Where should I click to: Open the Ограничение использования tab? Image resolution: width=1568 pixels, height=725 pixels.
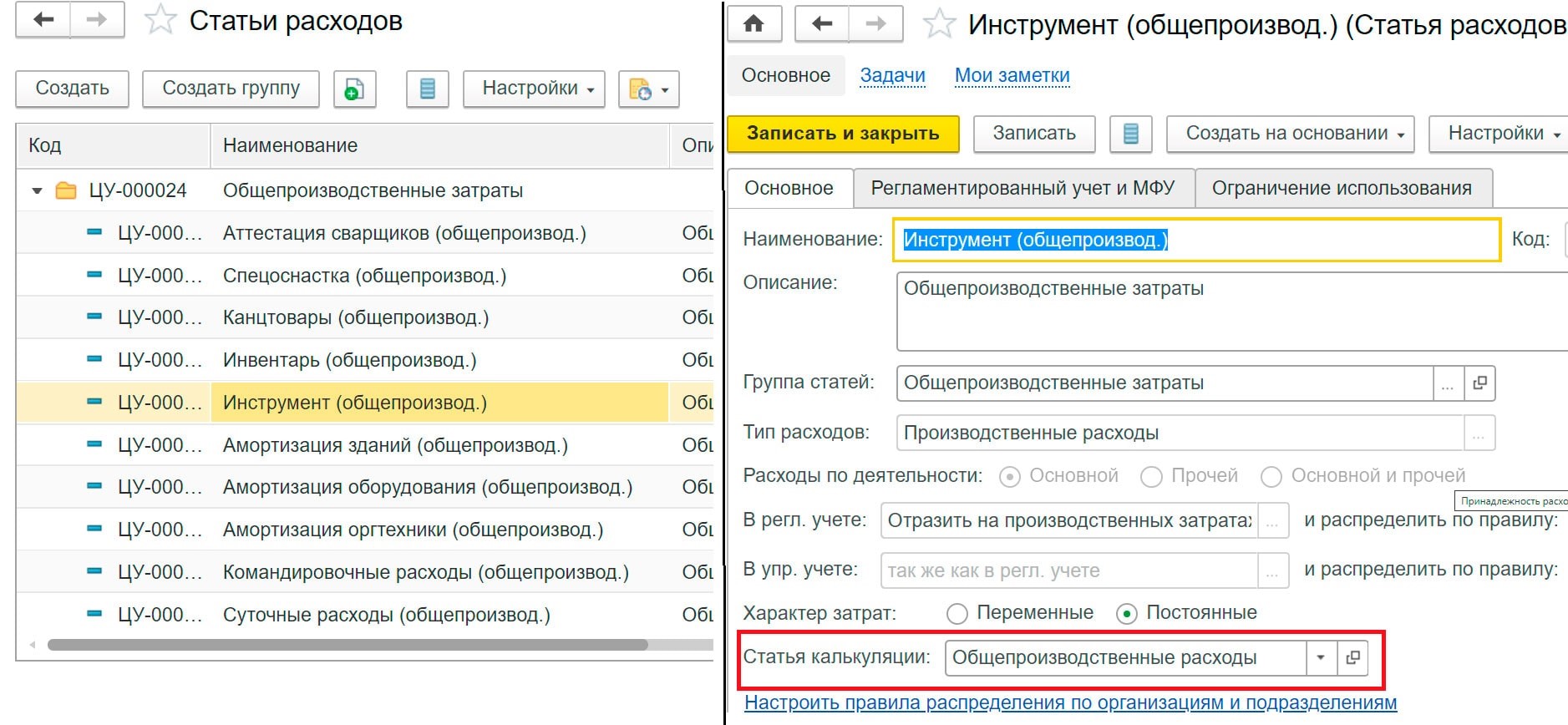point(1342,188)
